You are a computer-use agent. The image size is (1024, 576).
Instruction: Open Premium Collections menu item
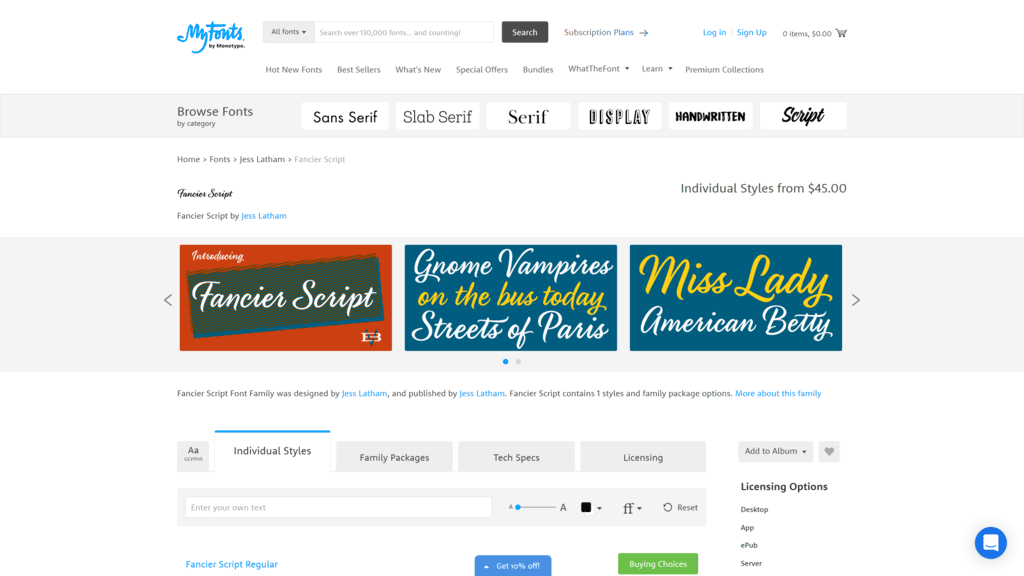[724, 70]
